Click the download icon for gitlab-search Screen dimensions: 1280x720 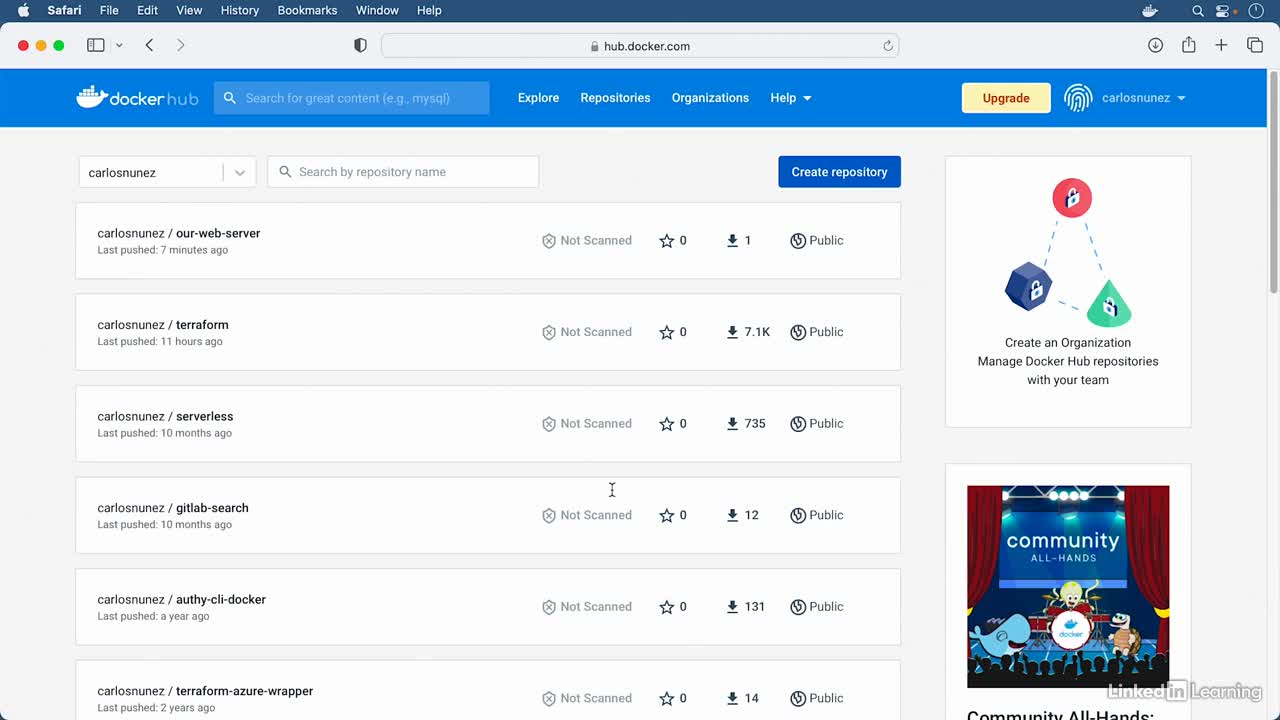click(732, 515)
